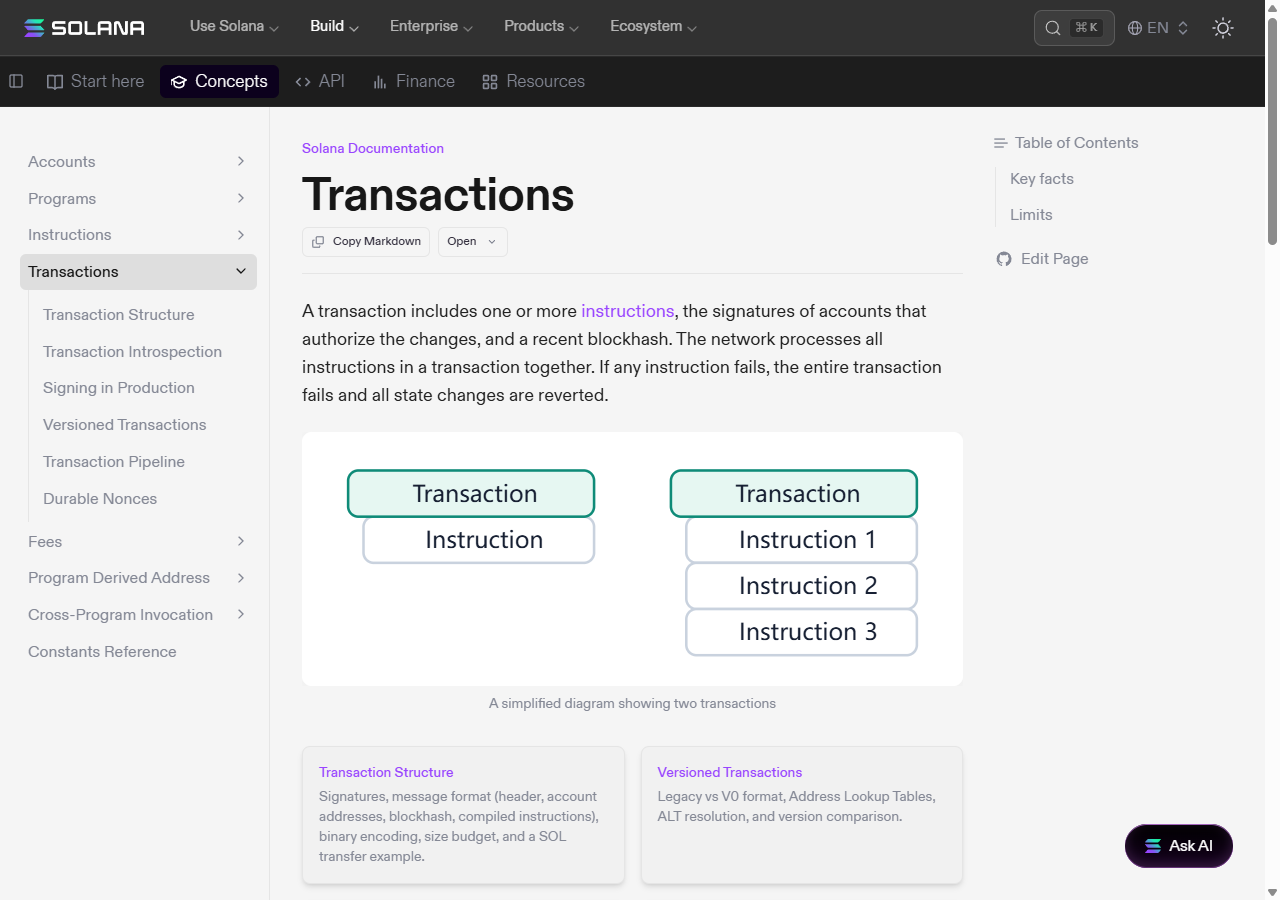Open the Start here tab
Image resolution: width=1280 pixels, height=900 pixels.
click(x=95, y=81)
